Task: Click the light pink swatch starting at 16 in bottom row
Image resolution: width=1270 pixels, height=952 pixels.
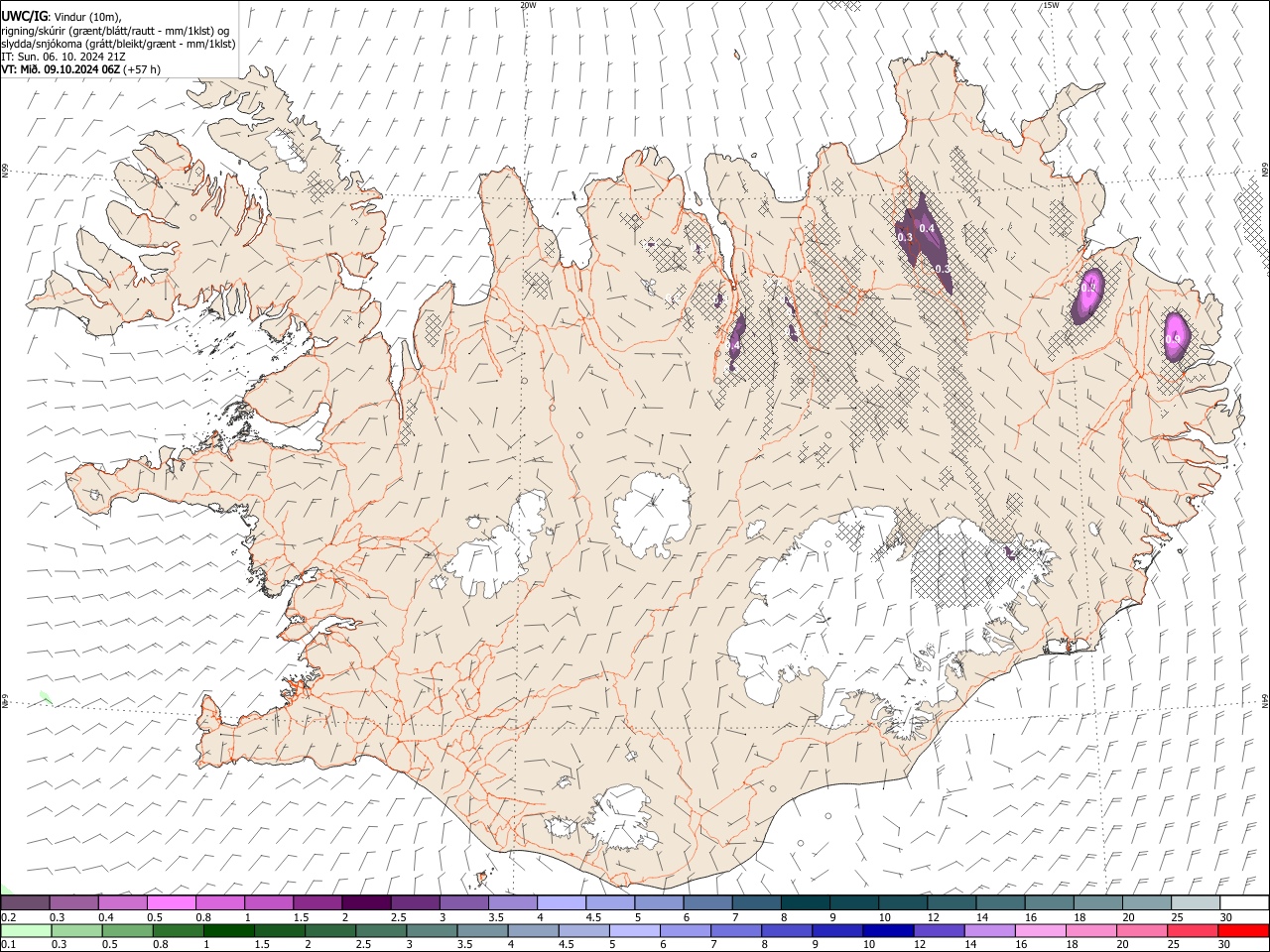Action: (x=1041, y=931)
